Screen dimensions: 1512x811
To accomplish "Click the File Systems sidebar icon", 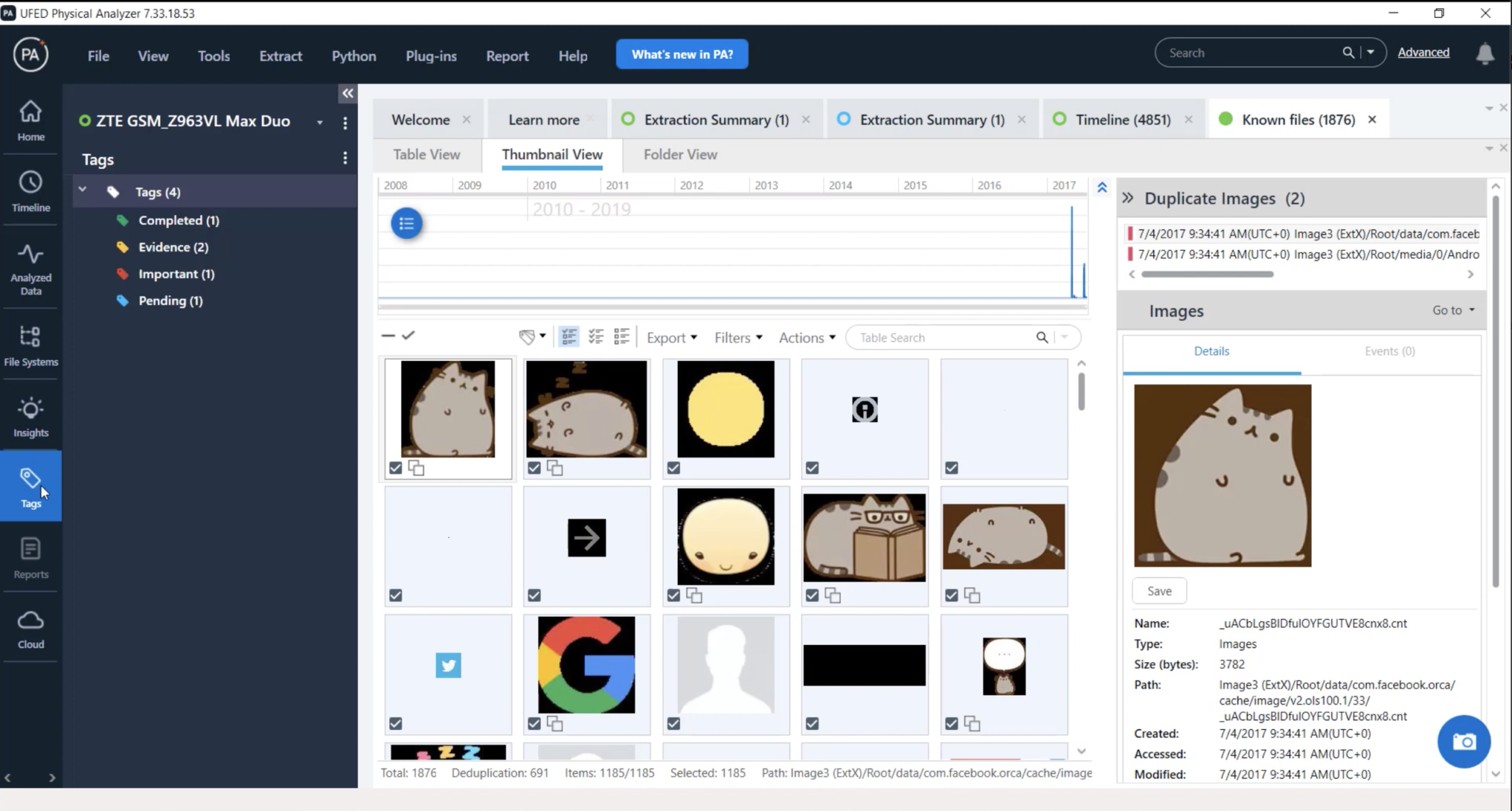I will [x=30, y=346].
